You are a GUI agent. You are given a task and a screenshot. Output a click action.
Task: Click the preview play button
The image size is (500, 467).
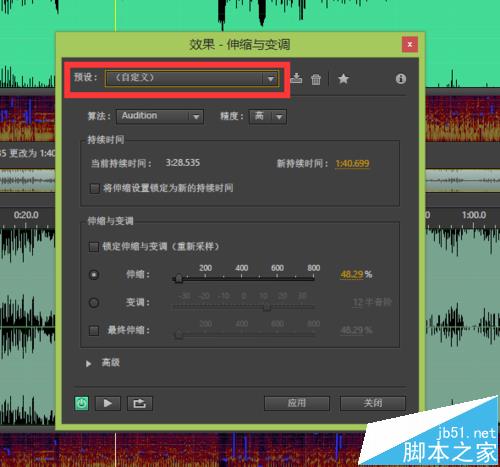(108, 403)
